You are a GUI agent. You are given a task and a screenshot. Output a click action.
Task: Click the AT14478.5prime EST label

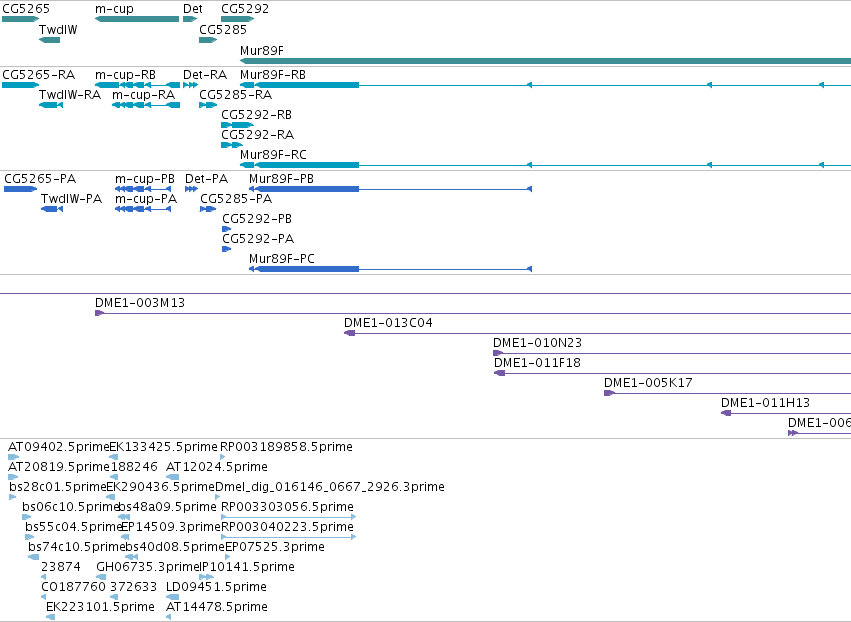coord(217,608)
